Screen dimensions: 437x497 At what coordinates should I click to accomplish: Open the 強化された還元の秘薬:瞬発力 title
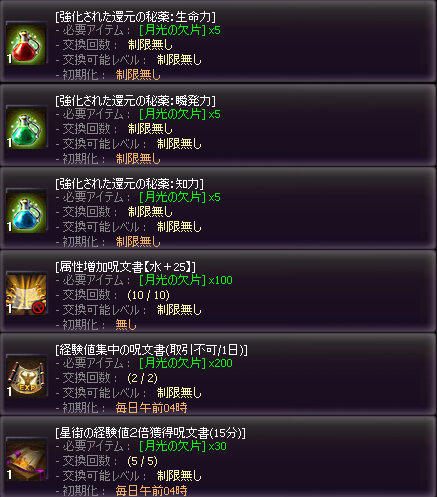135,101
